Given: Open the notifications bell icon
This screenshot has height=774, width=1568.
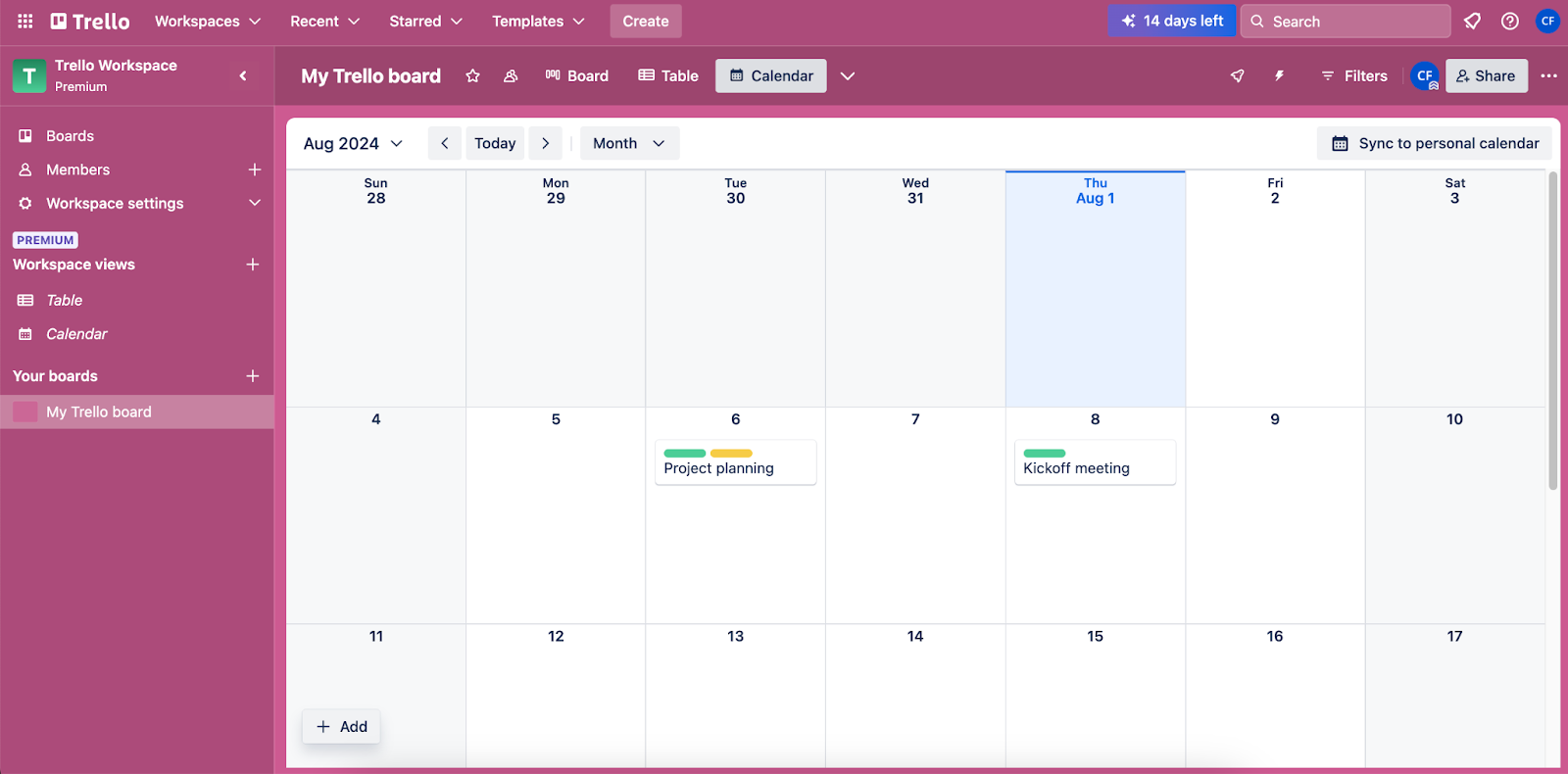Looking at the screenshot, I should coord(1472,21).
